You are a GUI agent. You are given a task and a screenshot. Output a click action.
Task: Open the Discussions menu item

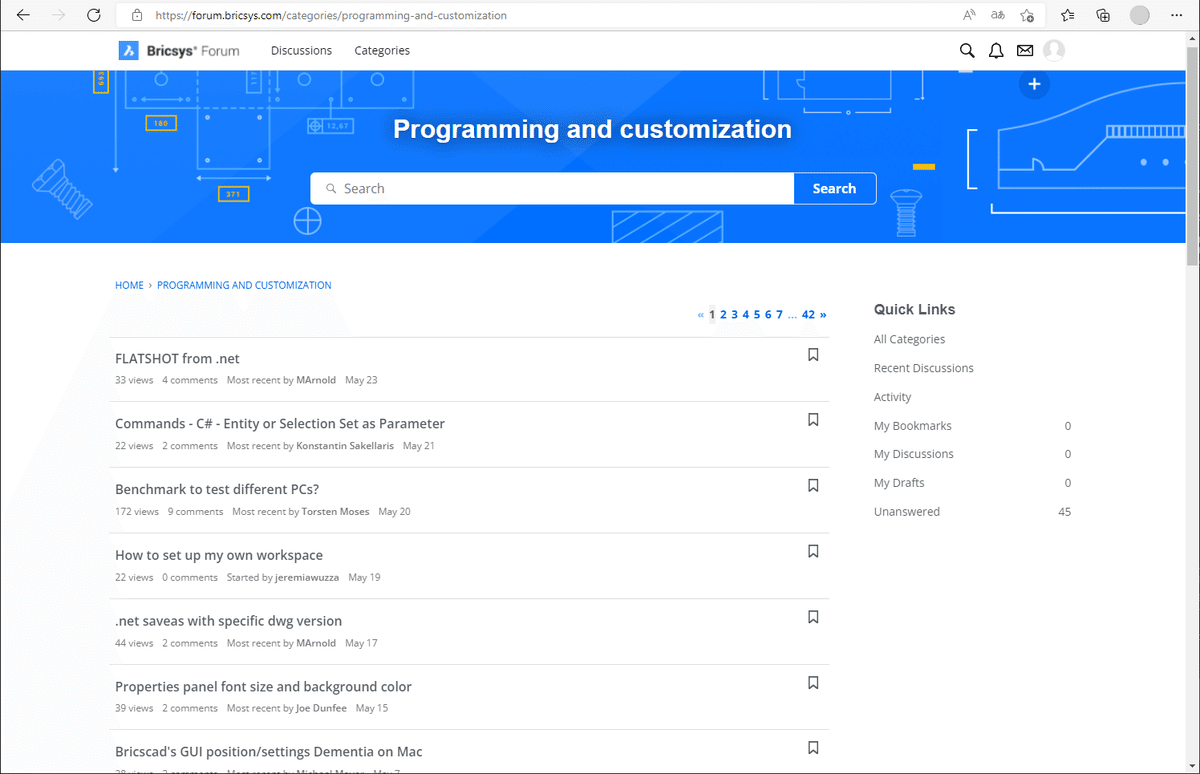(301, 50)
